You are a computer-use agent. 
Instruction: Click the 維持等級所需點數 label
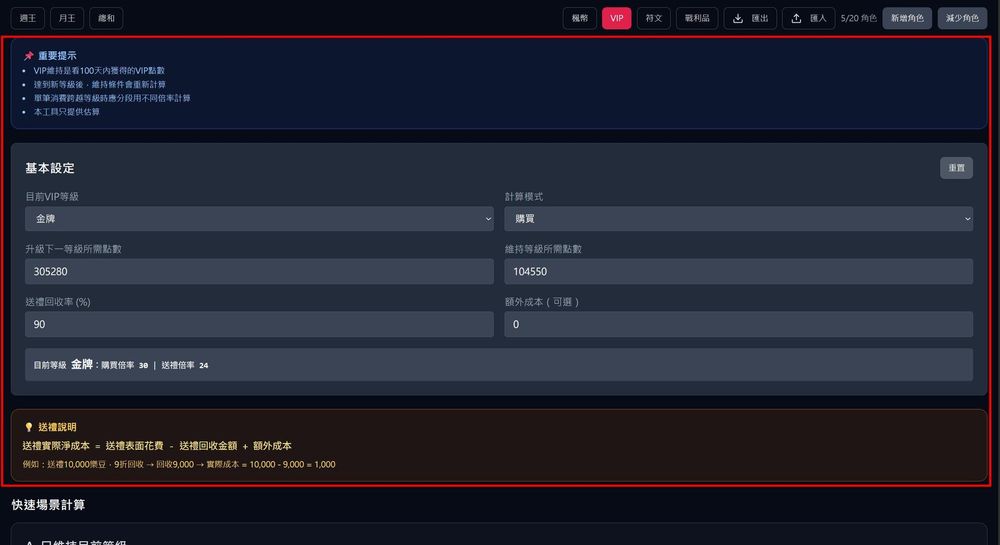tap(543, 249)
